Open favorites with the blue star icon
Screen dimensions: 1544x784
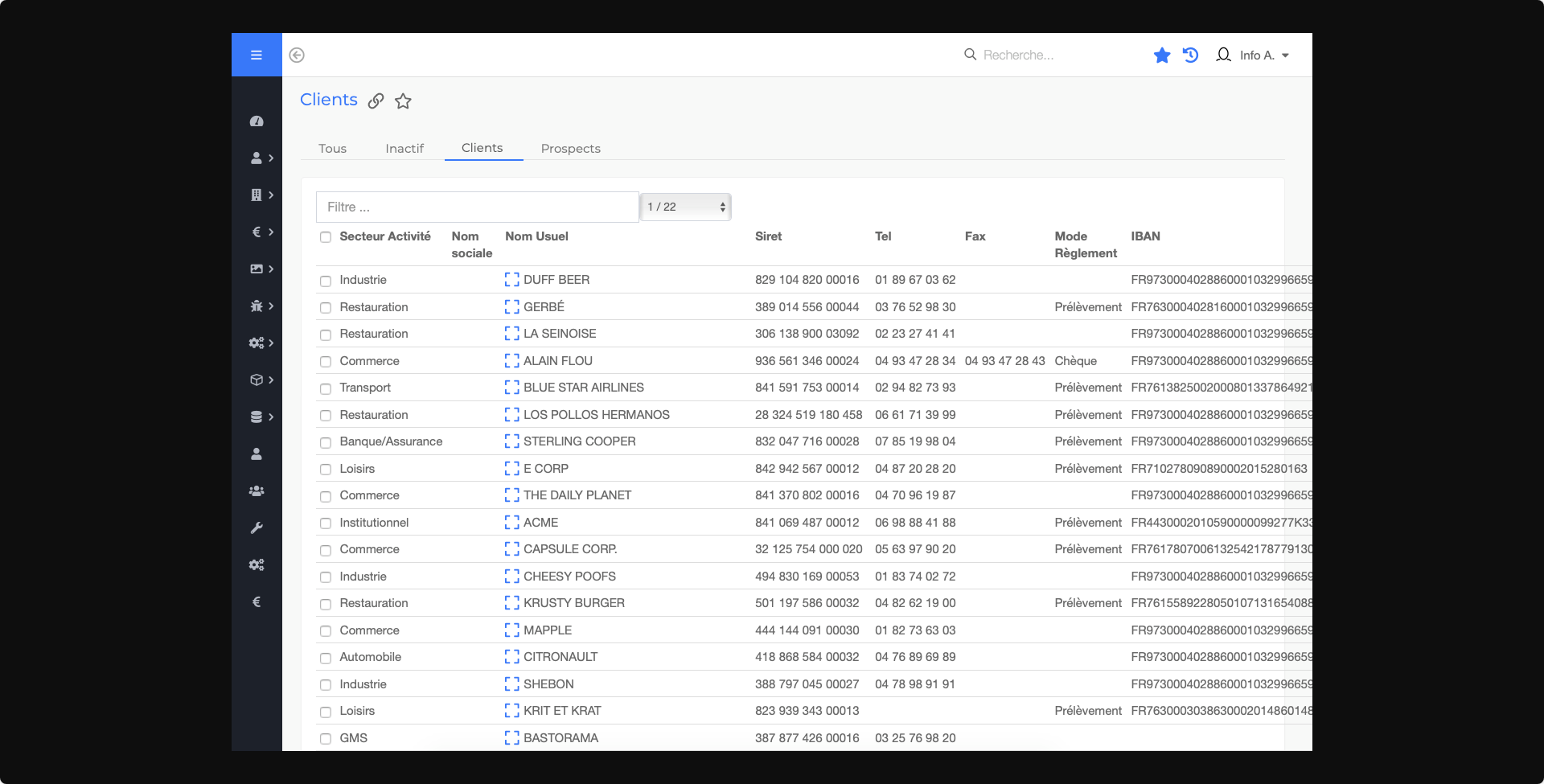coord(1161,55)
